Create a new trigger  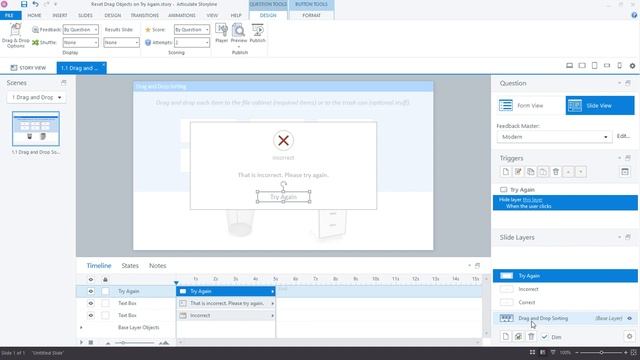[x=506, y=172]
